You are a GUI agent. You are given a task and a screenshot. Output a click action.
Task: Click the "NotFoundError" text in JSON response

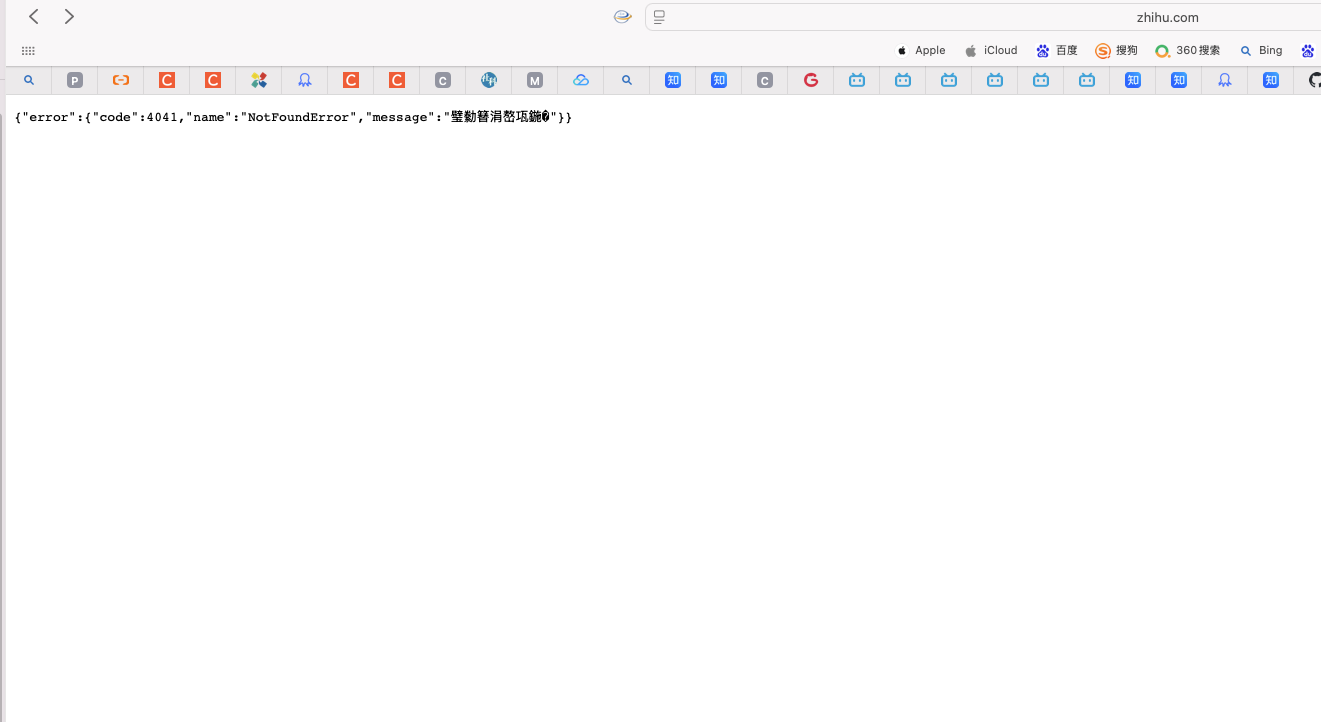[299, 117]
